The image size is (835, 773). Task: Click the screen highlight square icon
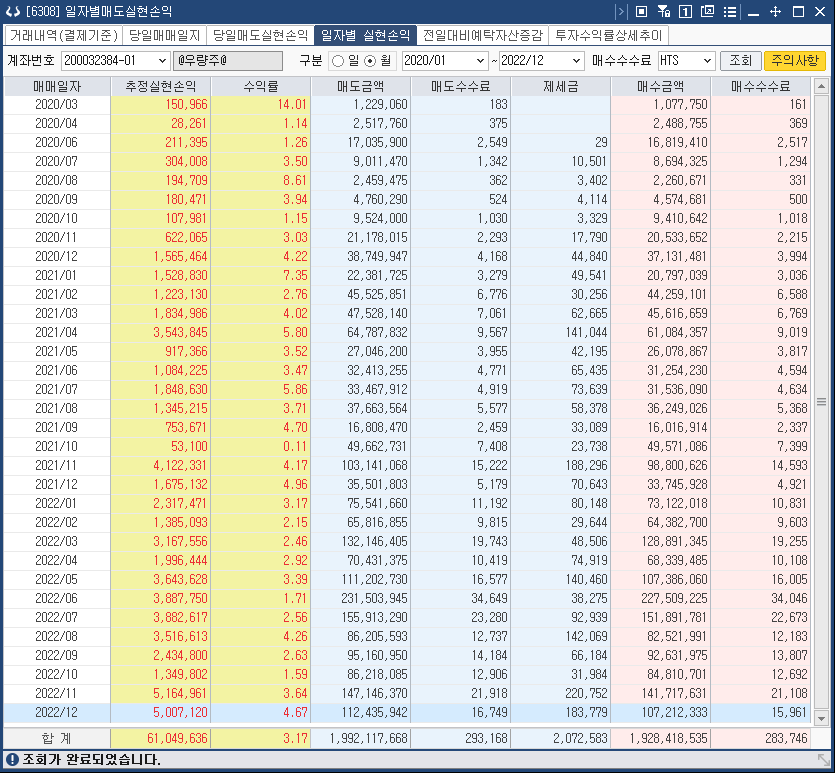(642, 12)
